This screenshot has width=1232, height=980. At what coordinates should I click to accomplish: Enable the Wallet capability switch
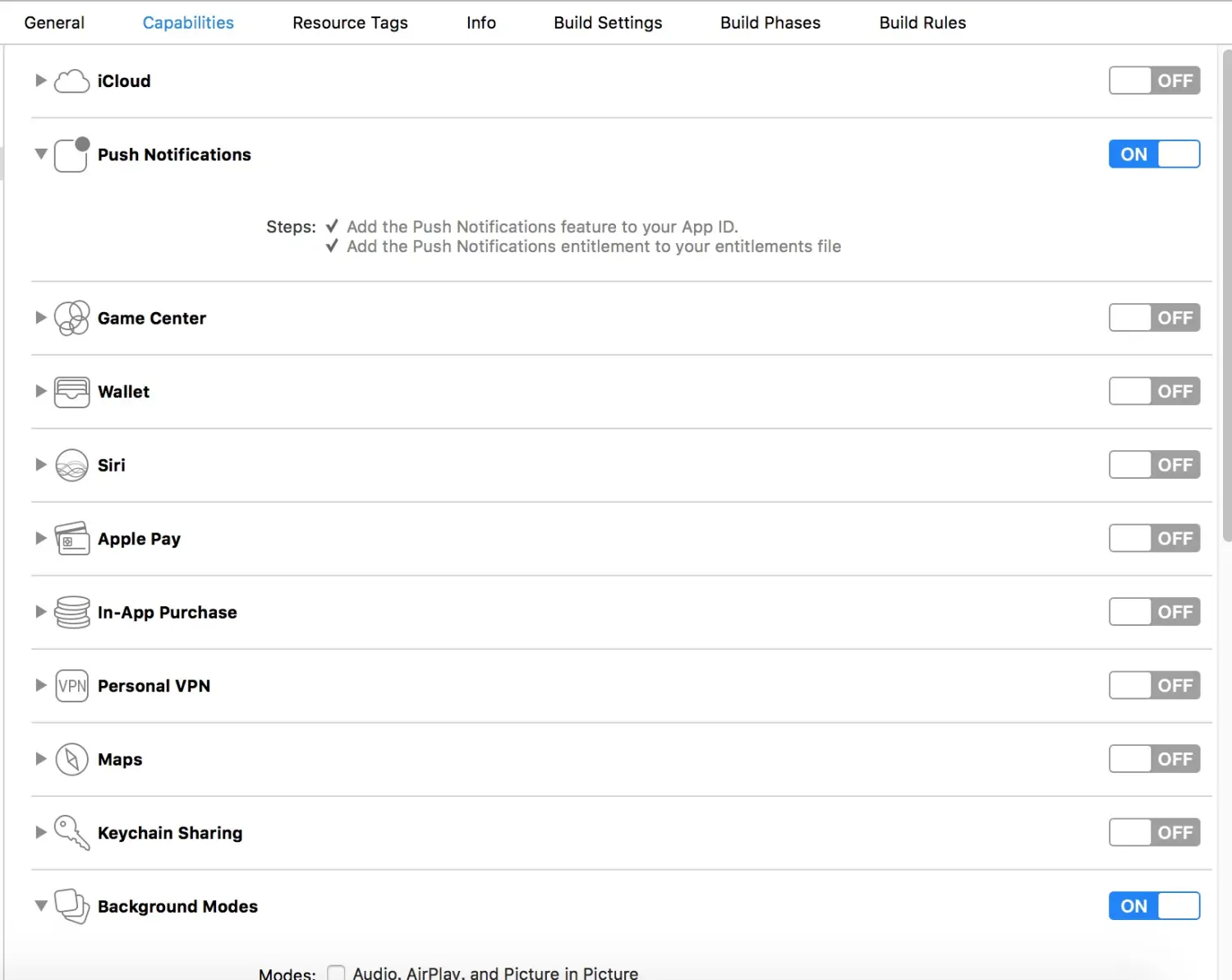tap(1154, 392)
